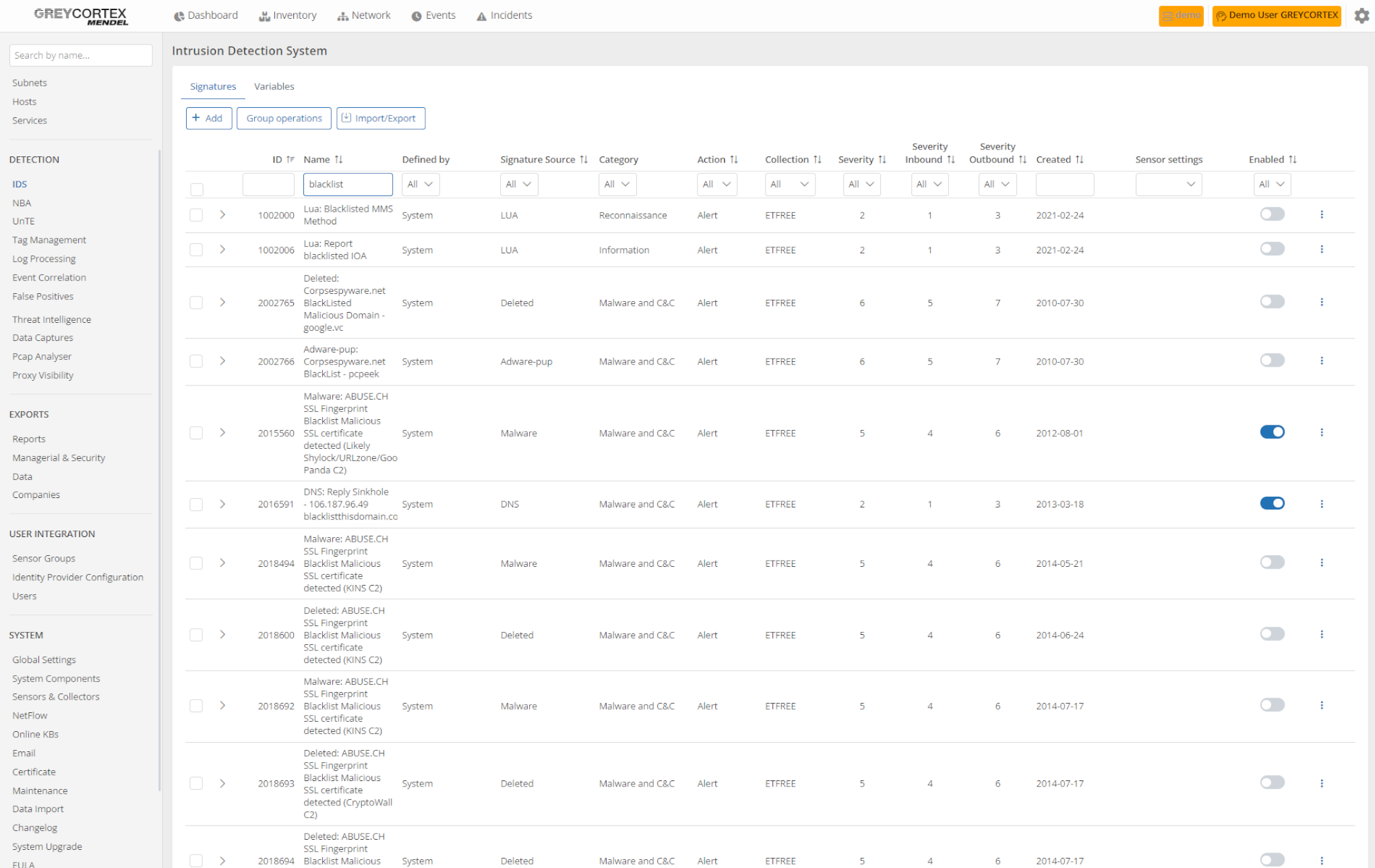Select the Inventory icon in top bar

click(266, 15)
